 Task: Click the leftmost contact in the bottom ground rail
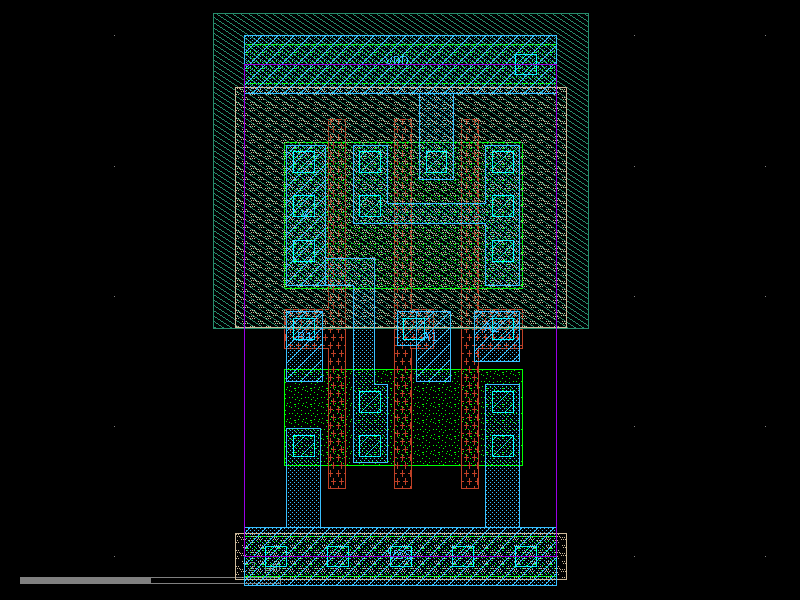pos(276,556)
